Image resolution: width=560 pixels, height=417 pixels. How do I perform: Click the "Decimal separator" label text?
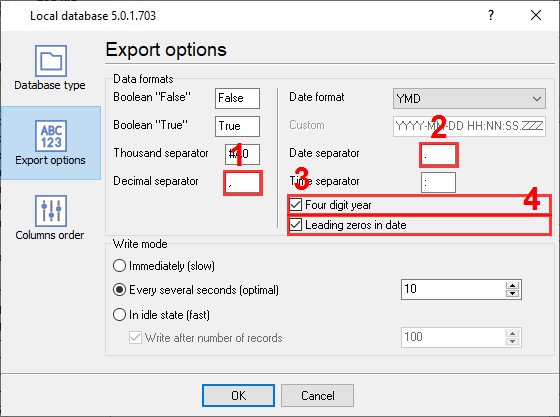pyautogui.click(x=156, y=181)
